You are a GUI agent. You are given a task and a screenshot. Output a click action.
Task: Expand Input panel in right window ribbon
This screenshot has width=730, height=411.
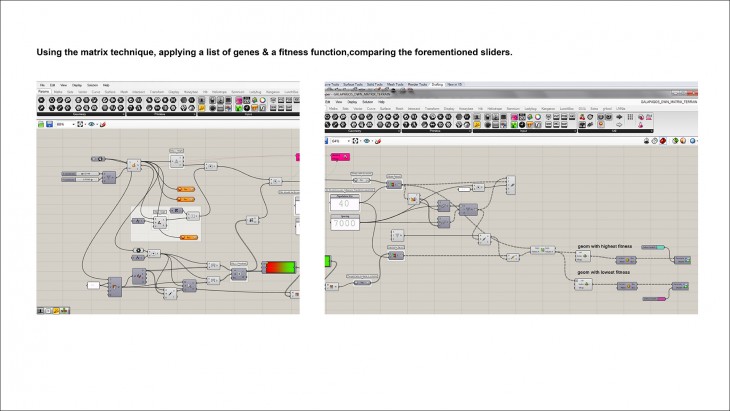coord(525,131)
